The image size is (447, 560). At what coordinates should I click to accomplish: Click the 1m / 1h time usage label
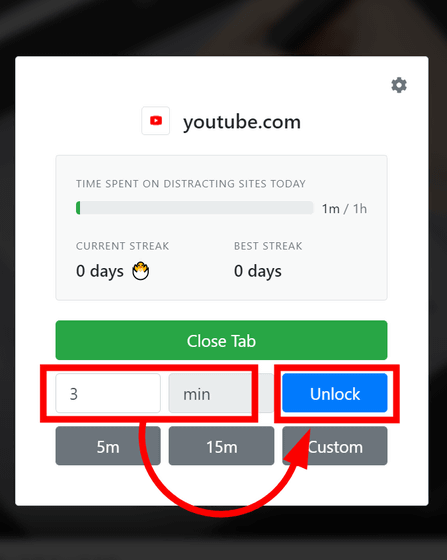(344, 209)
